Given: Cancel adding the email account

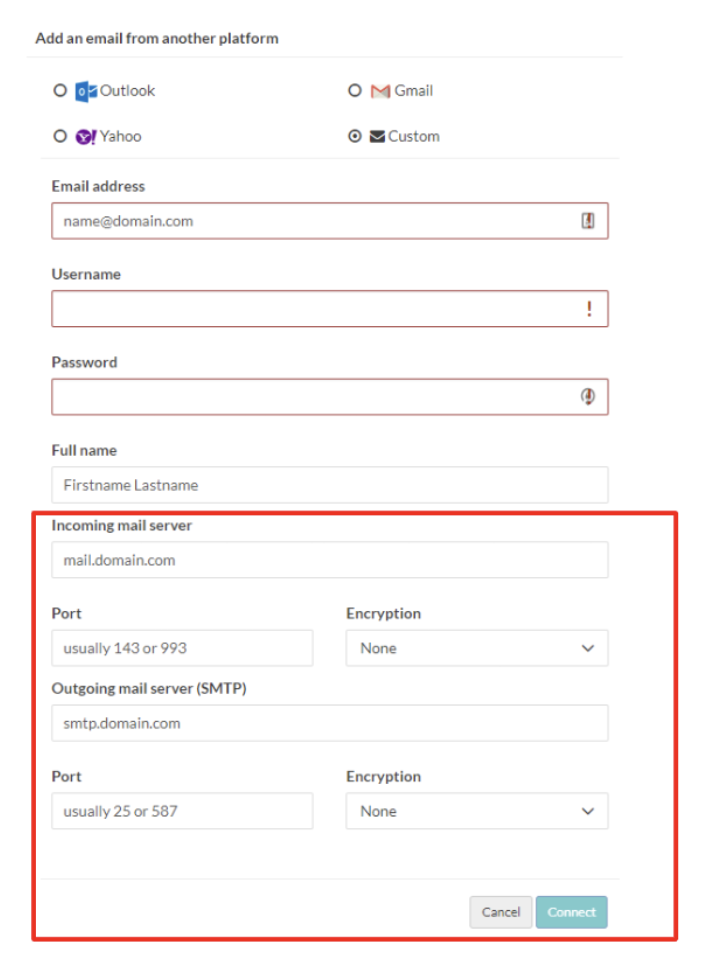Looking at the screenshot, I should (x=500, y=912).
